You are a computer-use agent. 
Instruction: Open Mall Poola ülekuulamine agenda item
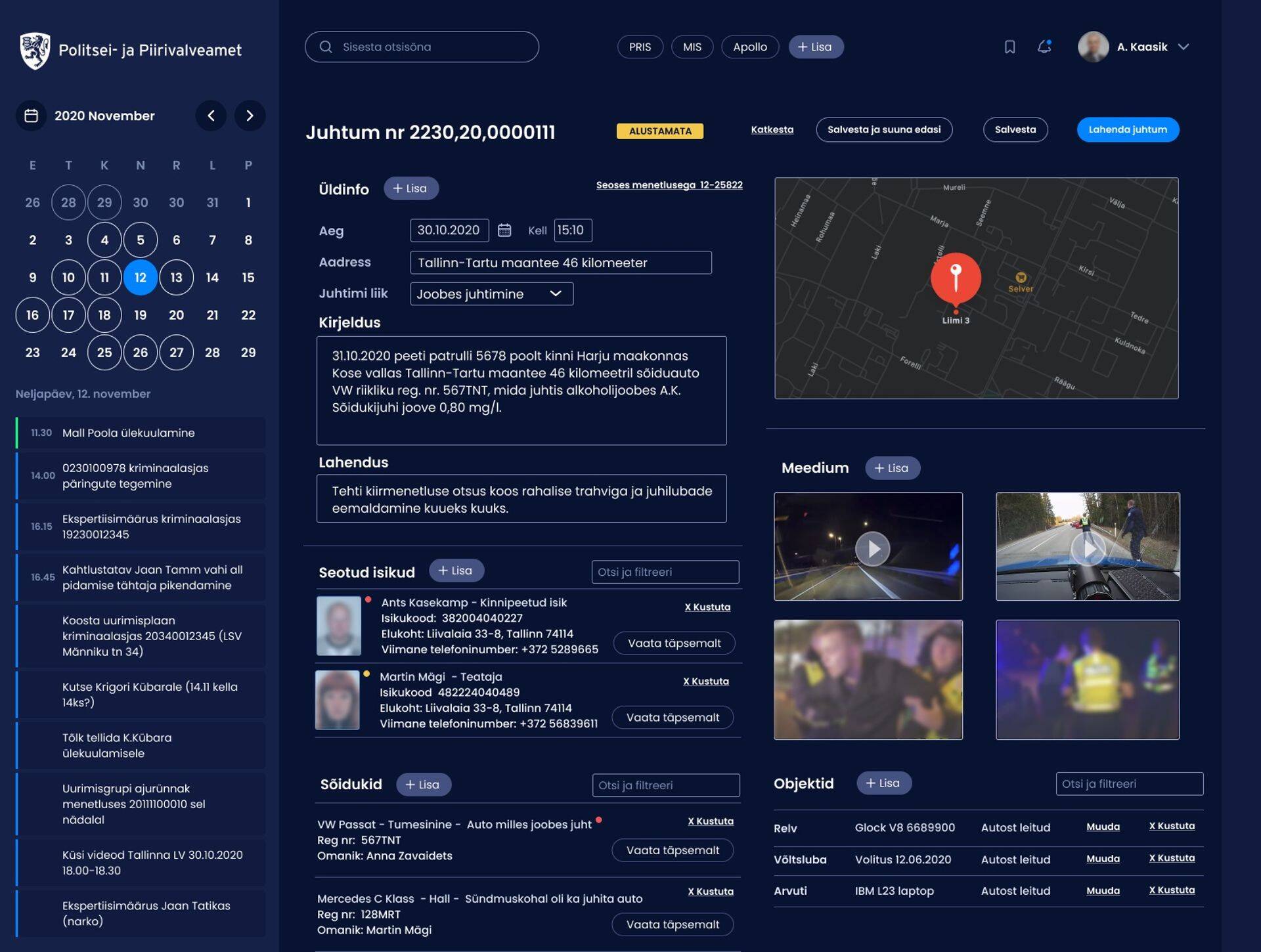pyautogui.click(x=141, y=433)
